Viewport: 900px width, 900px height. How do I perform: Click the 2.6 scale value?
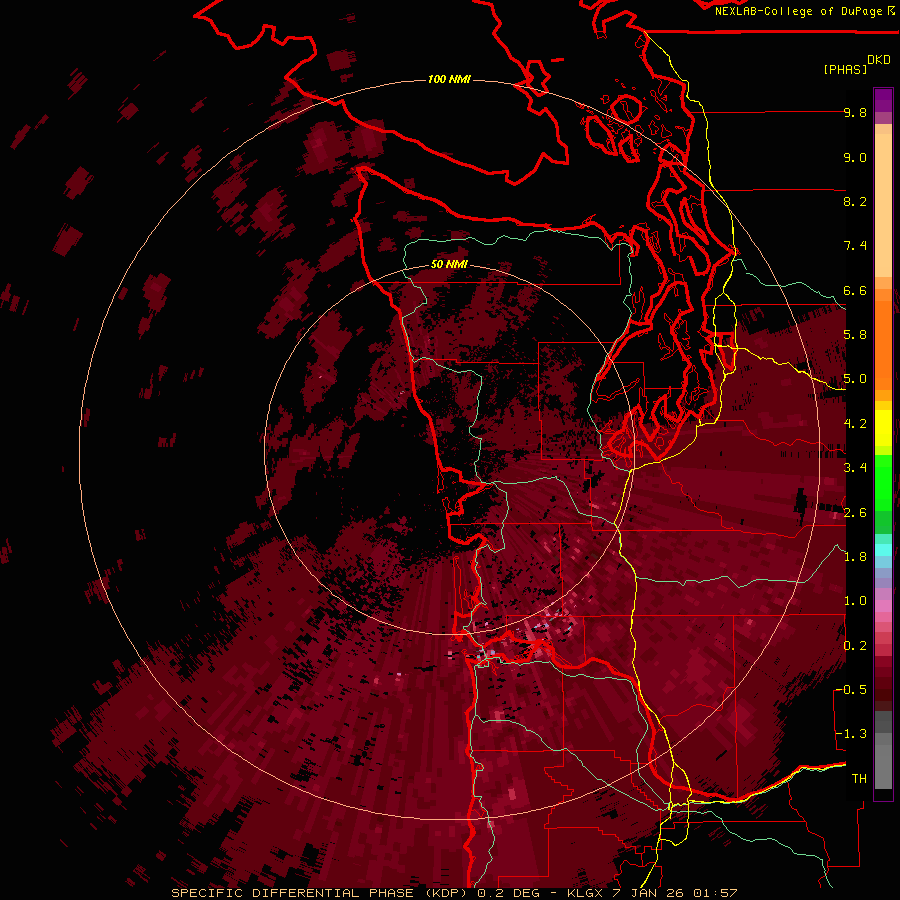coord(855,512)
